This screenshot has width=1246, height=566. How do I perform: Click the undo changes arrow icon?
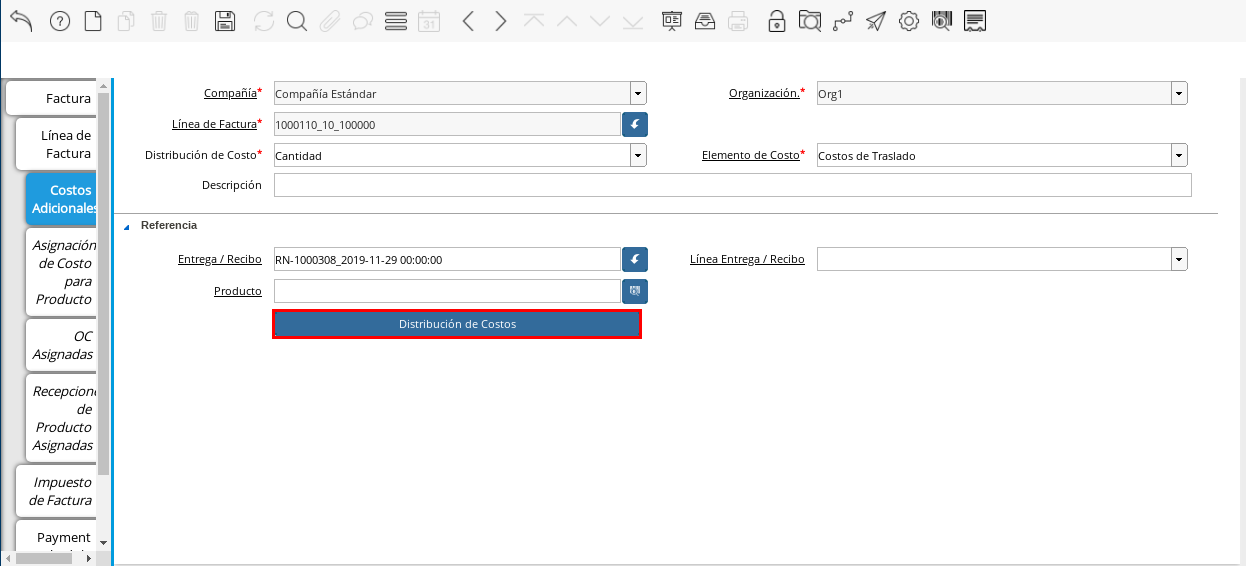21,21
